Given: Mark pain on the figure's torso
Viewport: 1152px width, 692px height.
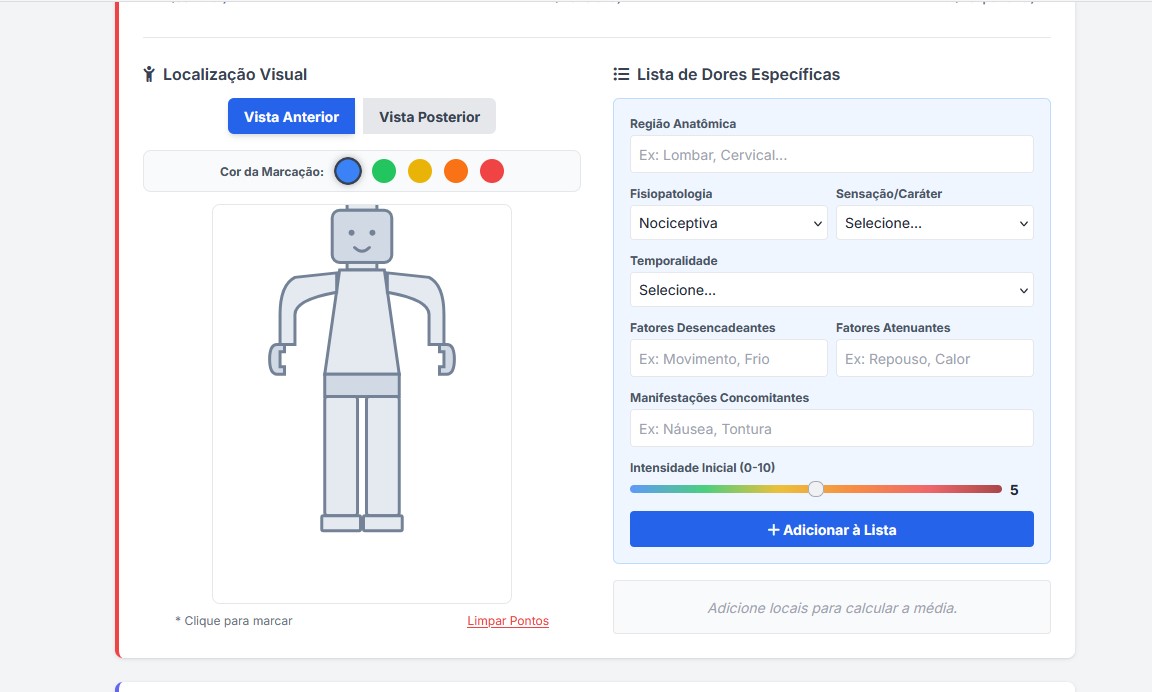Looking at the screenshot, I should point(361,320).
